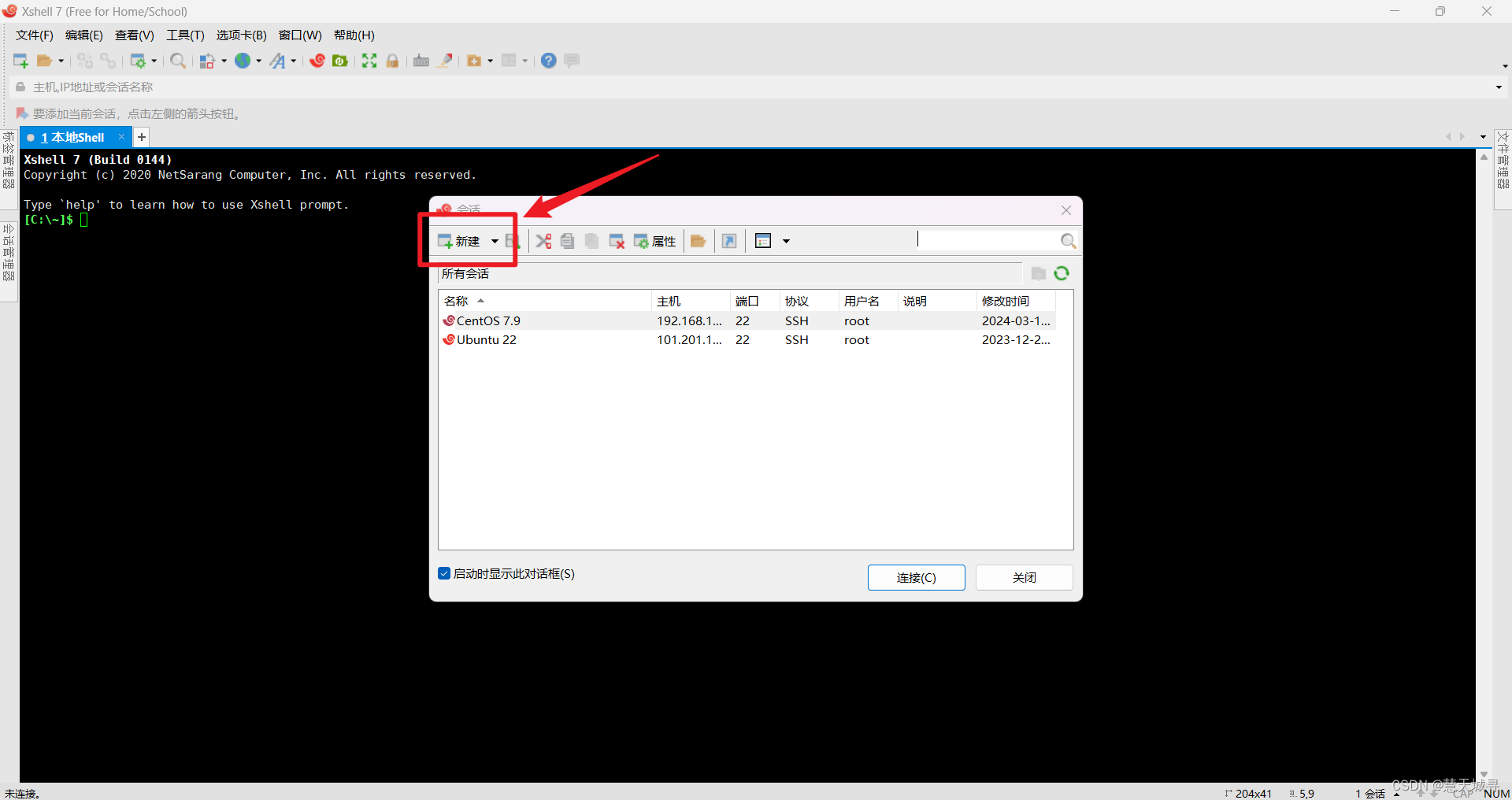Image resolution: width=1512 pixels, height=800 pixels.
Task: Toggle full screen with green arrows icon
Action: [x=369, y=61]
